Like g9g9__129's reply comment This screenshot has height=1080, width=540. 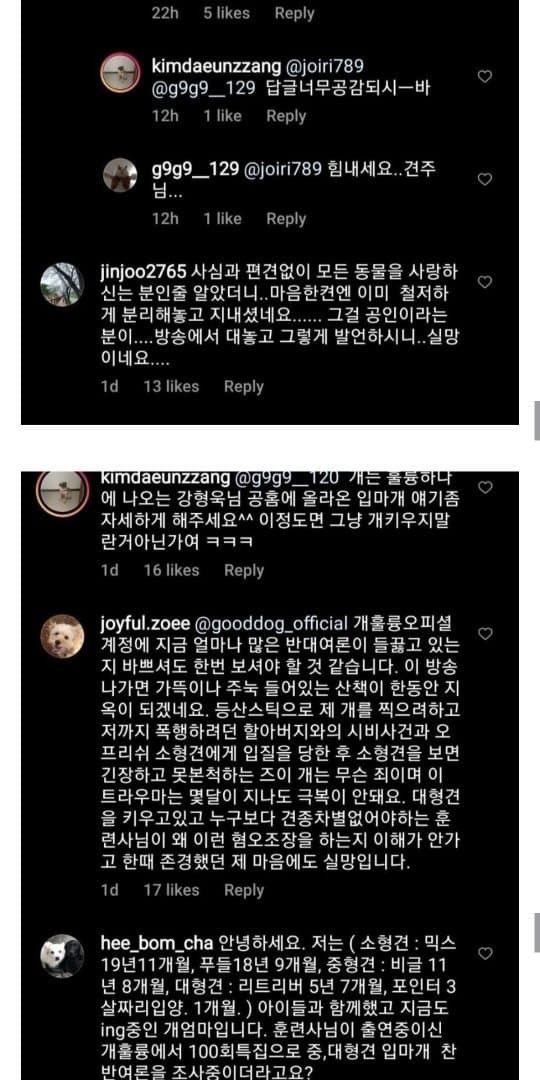point(485,179)
